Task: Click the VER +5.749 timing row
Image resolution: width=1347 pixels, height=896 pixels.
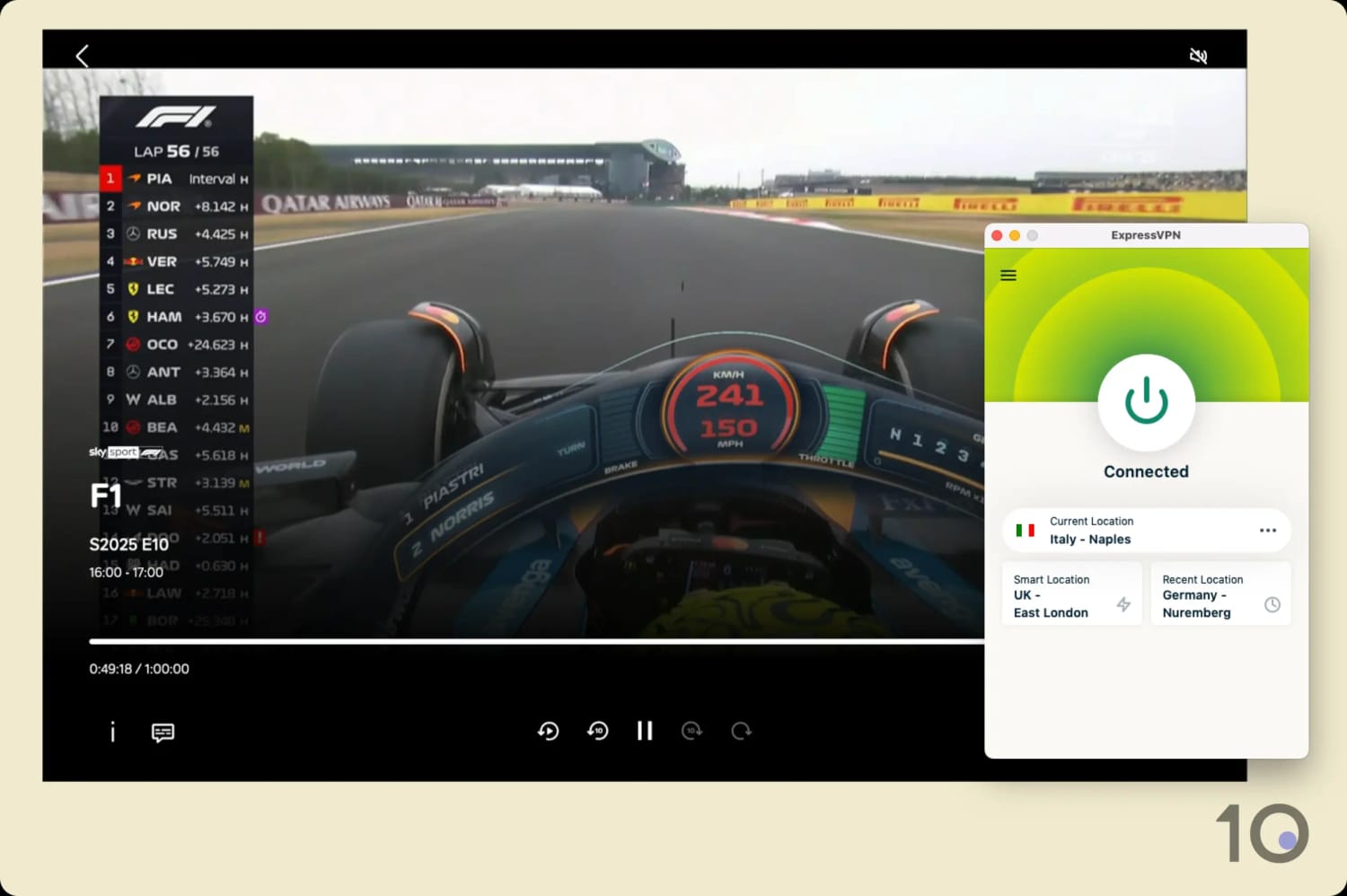Action: [176, 261]
